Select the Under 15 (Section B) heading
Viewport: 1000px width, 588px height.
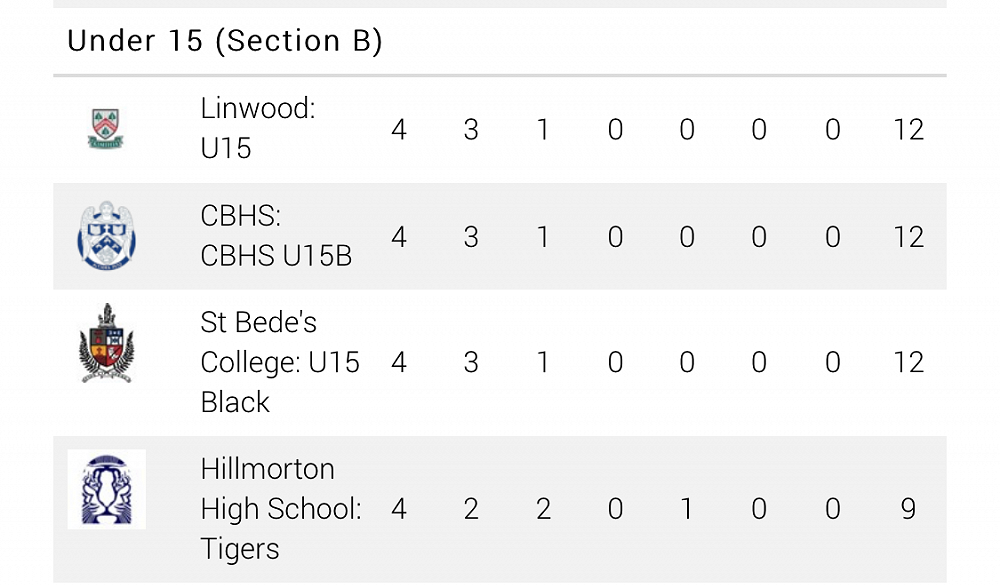pyautogui.click(x=225, y=41)
